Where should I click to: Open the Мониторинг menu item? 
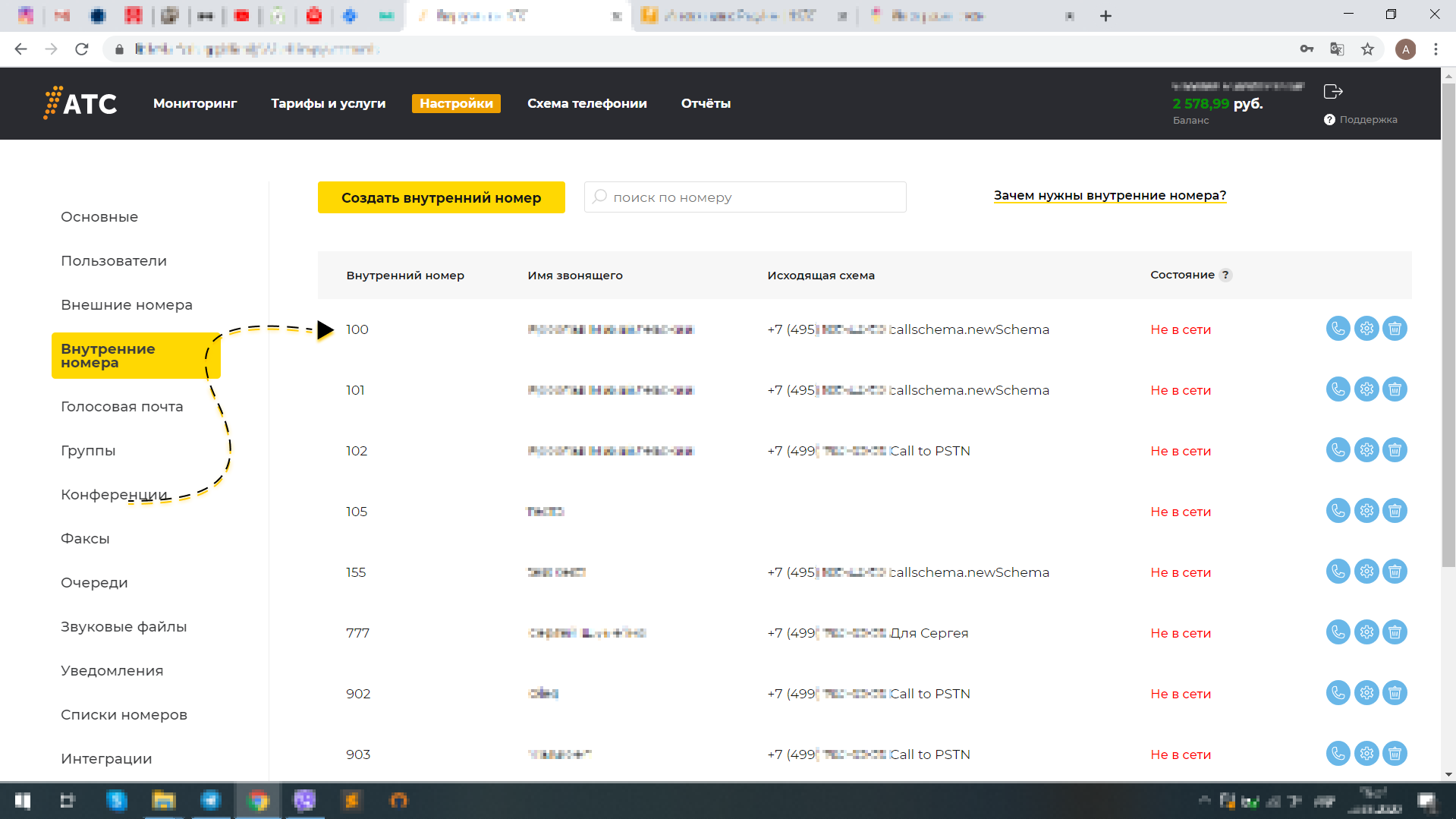[195, 103]
